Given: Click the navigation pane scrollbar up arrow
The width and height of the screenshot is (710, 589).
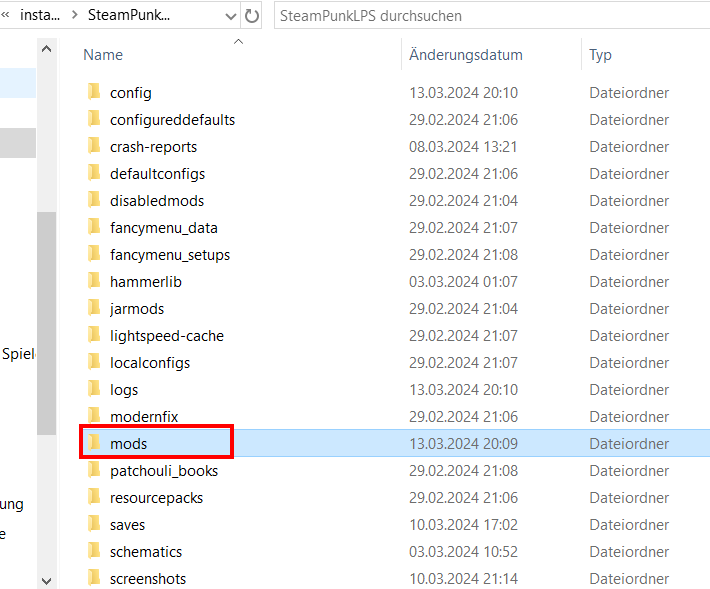Looking at the screenshot, I should 46,47.
